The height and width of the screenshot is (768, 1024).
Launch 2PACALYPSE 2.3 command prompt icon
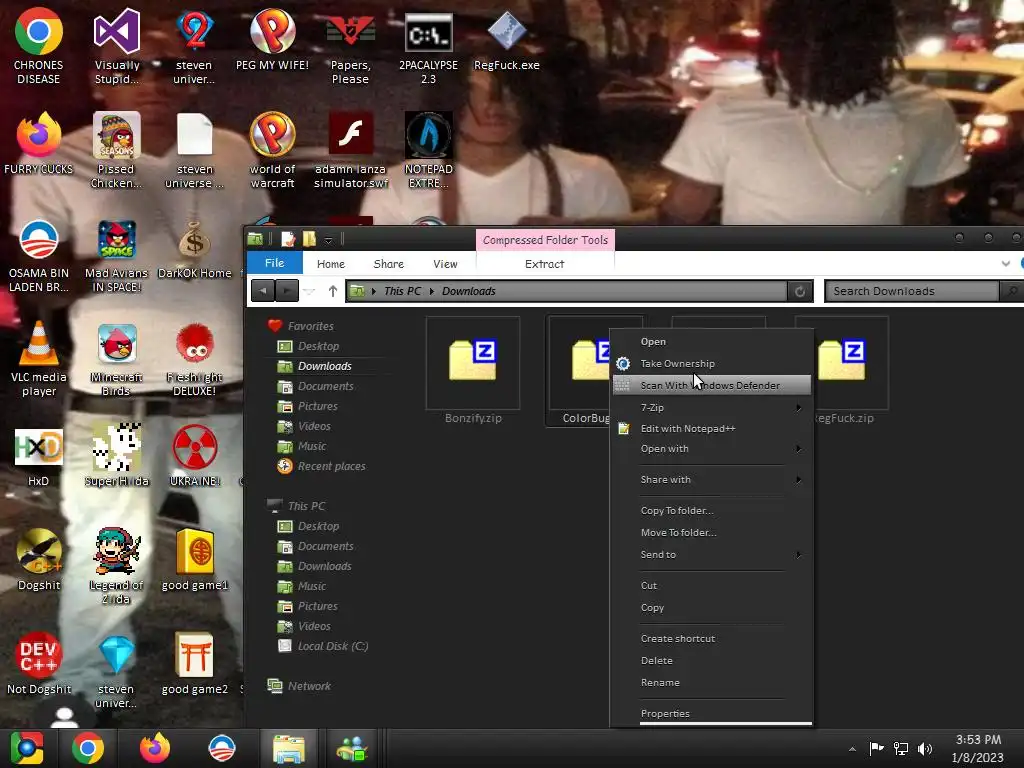click(x=428, y=46)
